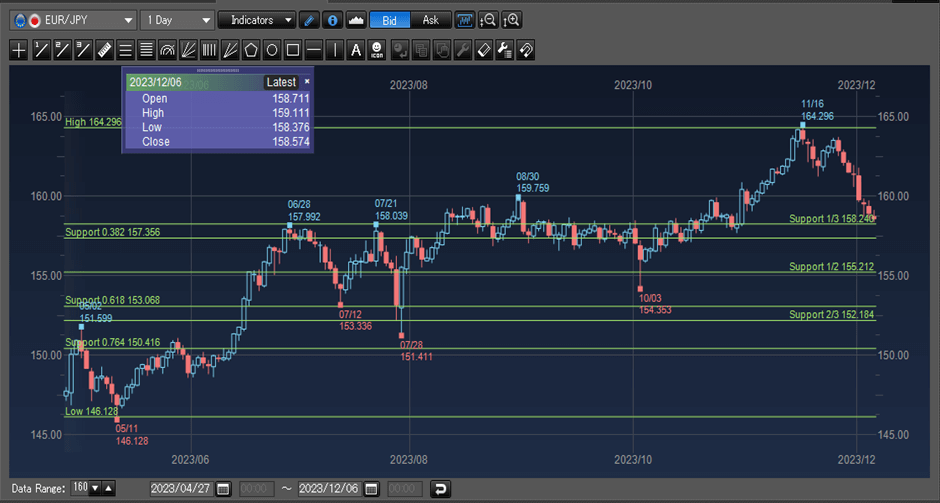This screenshot has width=940, height=503.
Task: Open the 1 Day timeframe dropdown
Action: pyautogui.click(x=178, y=20)
